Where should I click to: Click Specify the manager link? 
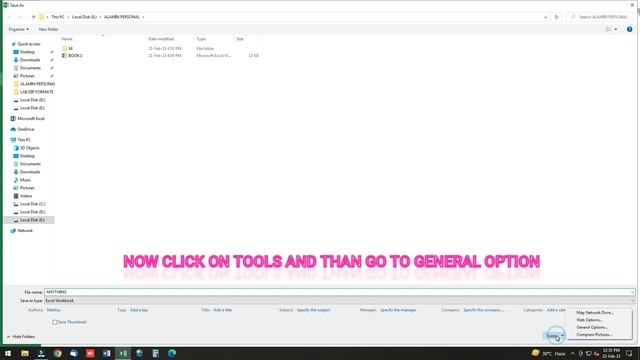398,310
